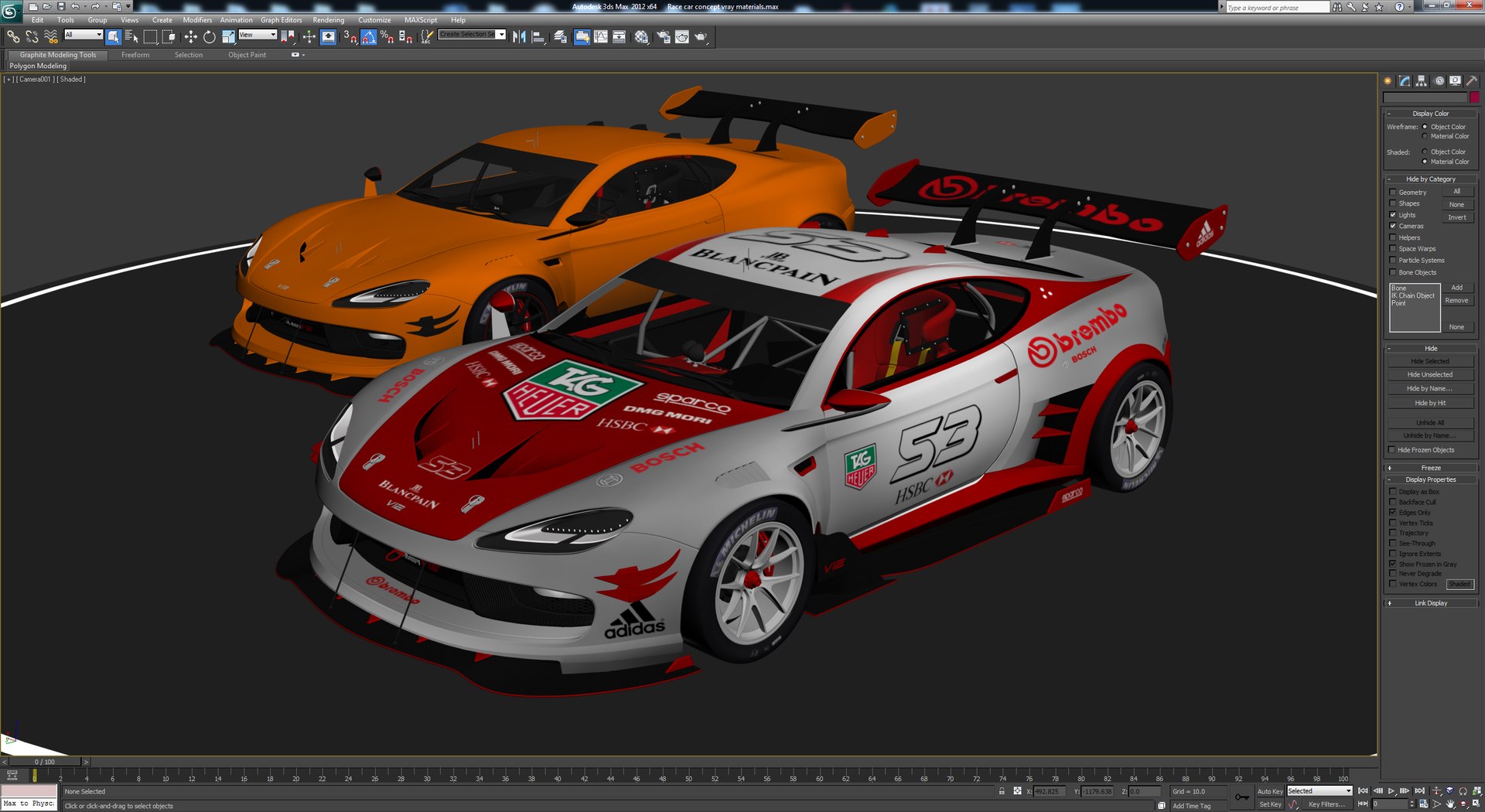The image size is (1485, 812).
Task: Toggle Window/Crossing selection mode
Action: click(169, 36)
